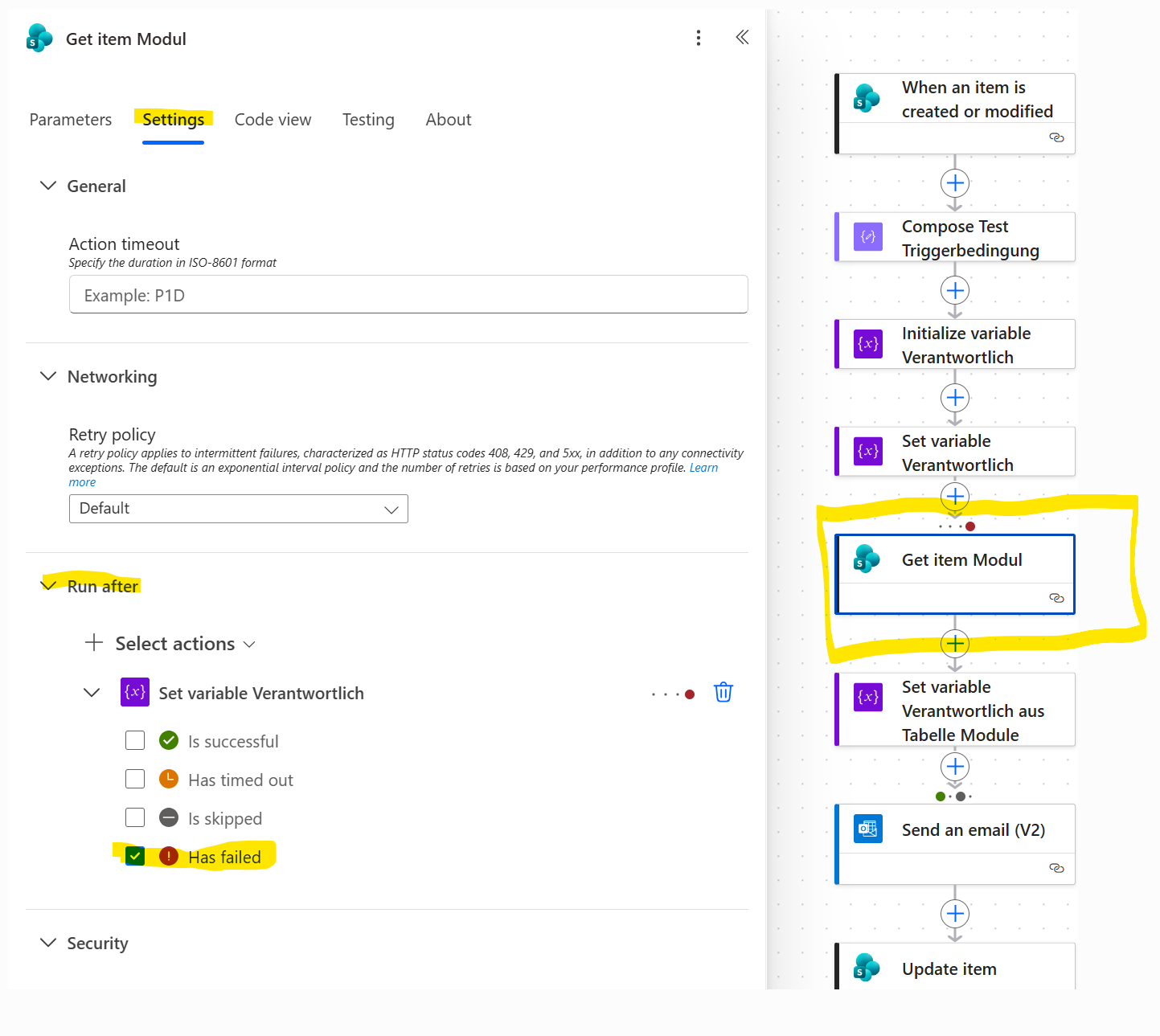Collapse the panel with double chevron icon
Screen dimensions: 1160x1036
coord(742,37)
